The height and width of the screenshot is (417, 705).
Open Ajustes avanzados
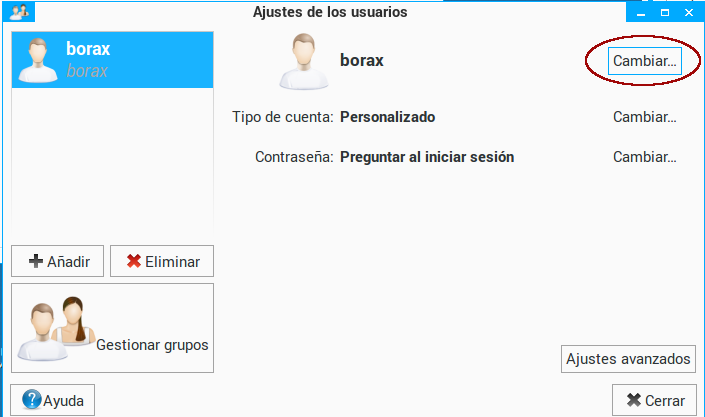[x=628, y=359]
